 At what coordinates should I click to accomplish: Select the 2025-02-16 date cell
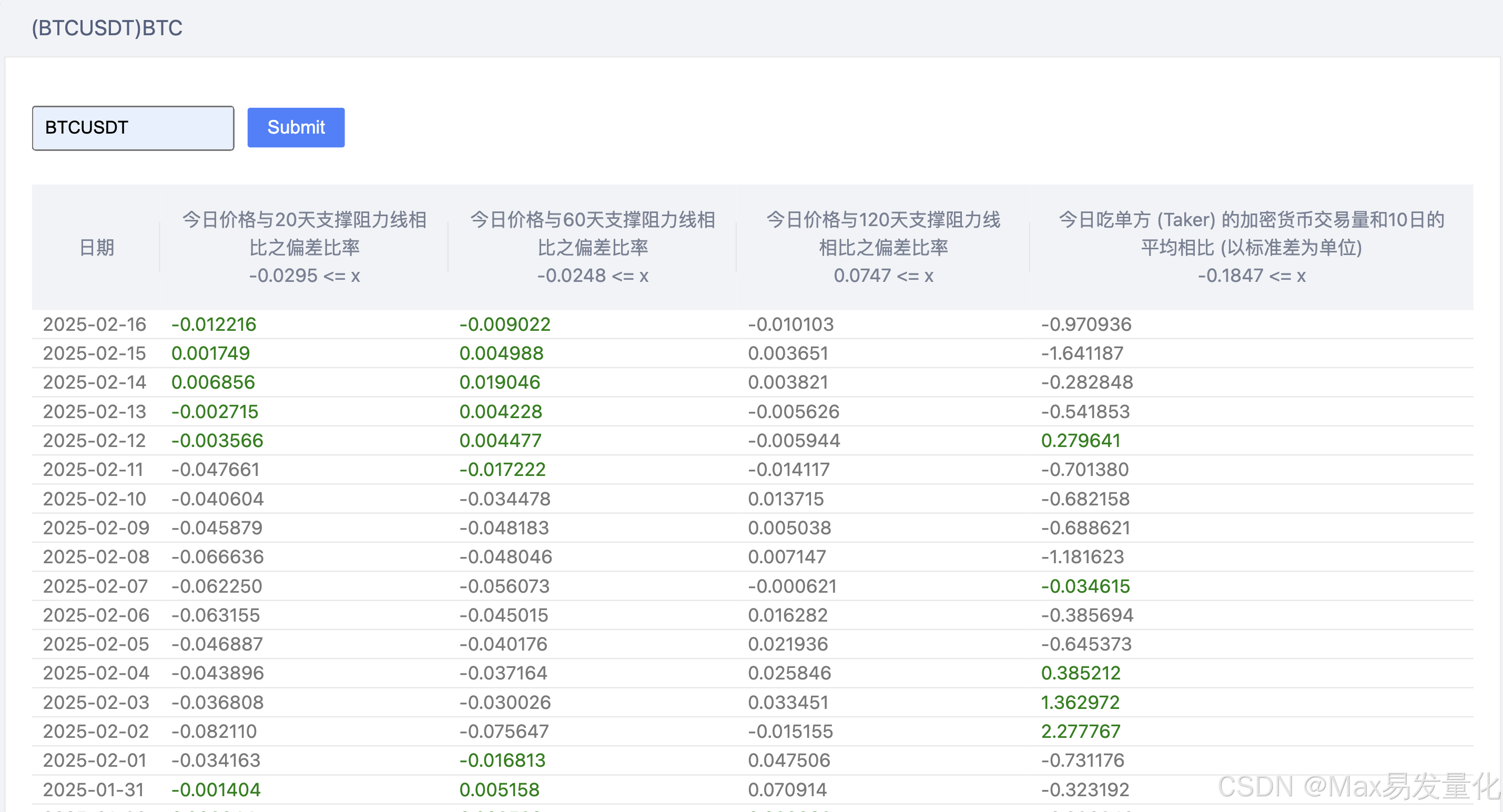pos(95,324)
